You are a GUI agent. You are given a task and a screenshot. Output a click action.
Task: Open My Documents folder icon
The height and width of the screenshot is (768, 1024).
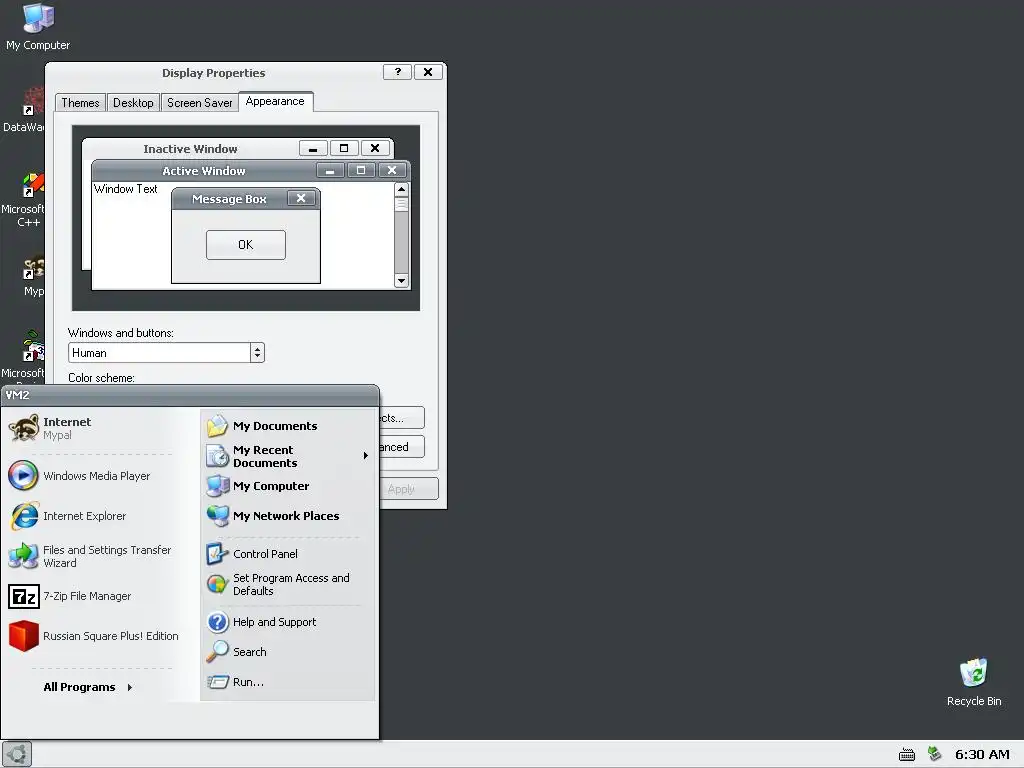coord(217,426)
